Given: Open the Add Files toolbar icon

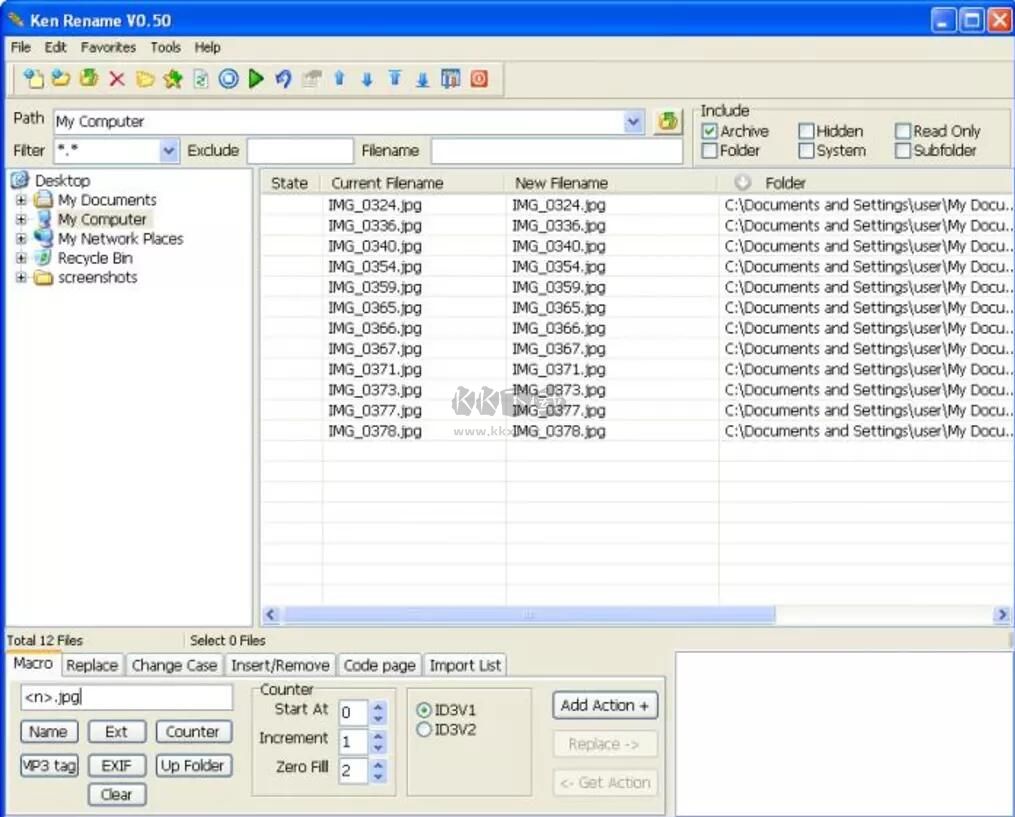Looking at the screenshot, I should 31,79.
